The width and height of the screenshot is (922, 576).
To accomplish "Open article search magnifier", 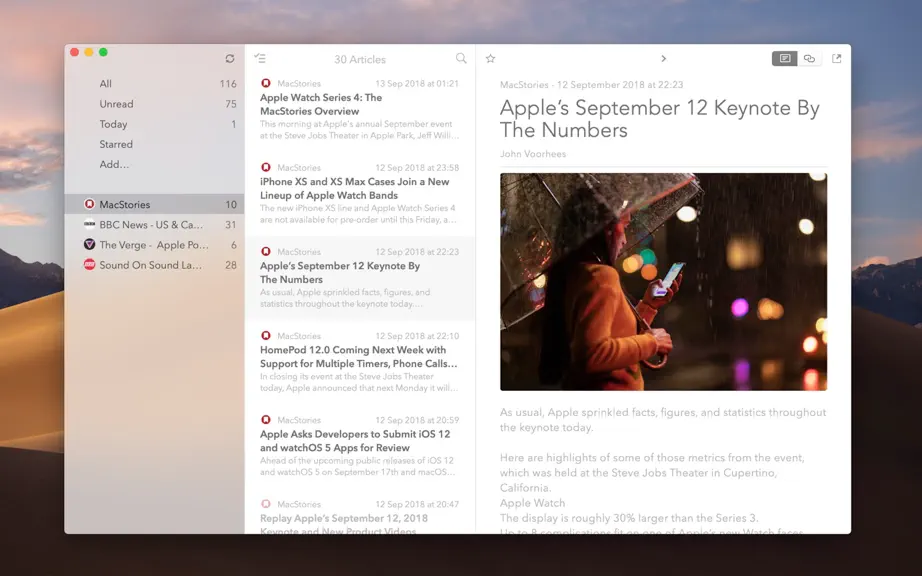I will click(x=461, y=58).
